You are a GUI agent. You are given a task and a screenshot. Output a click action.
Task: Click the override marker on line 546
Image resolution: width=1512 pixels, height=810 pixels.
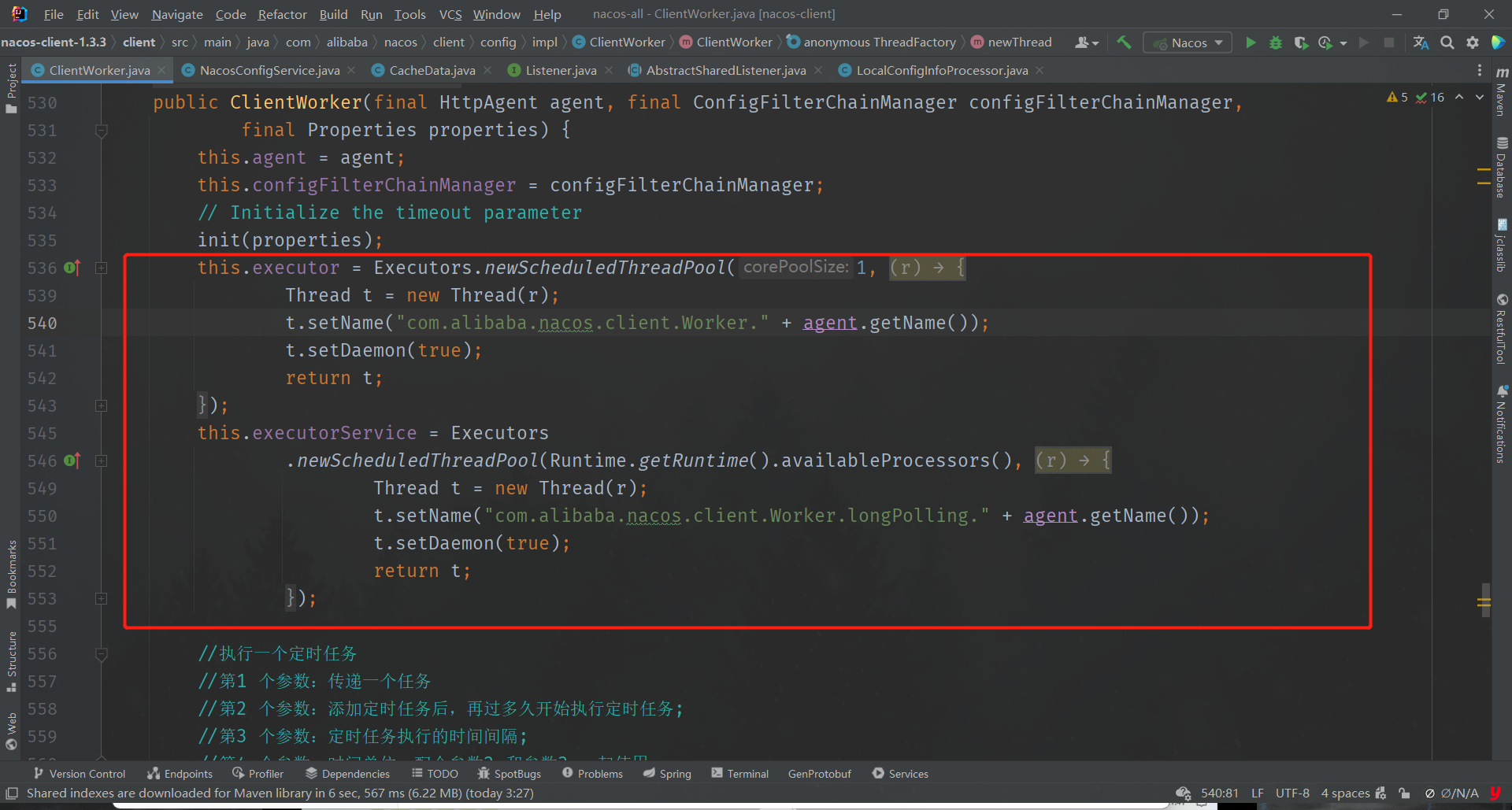72,460
